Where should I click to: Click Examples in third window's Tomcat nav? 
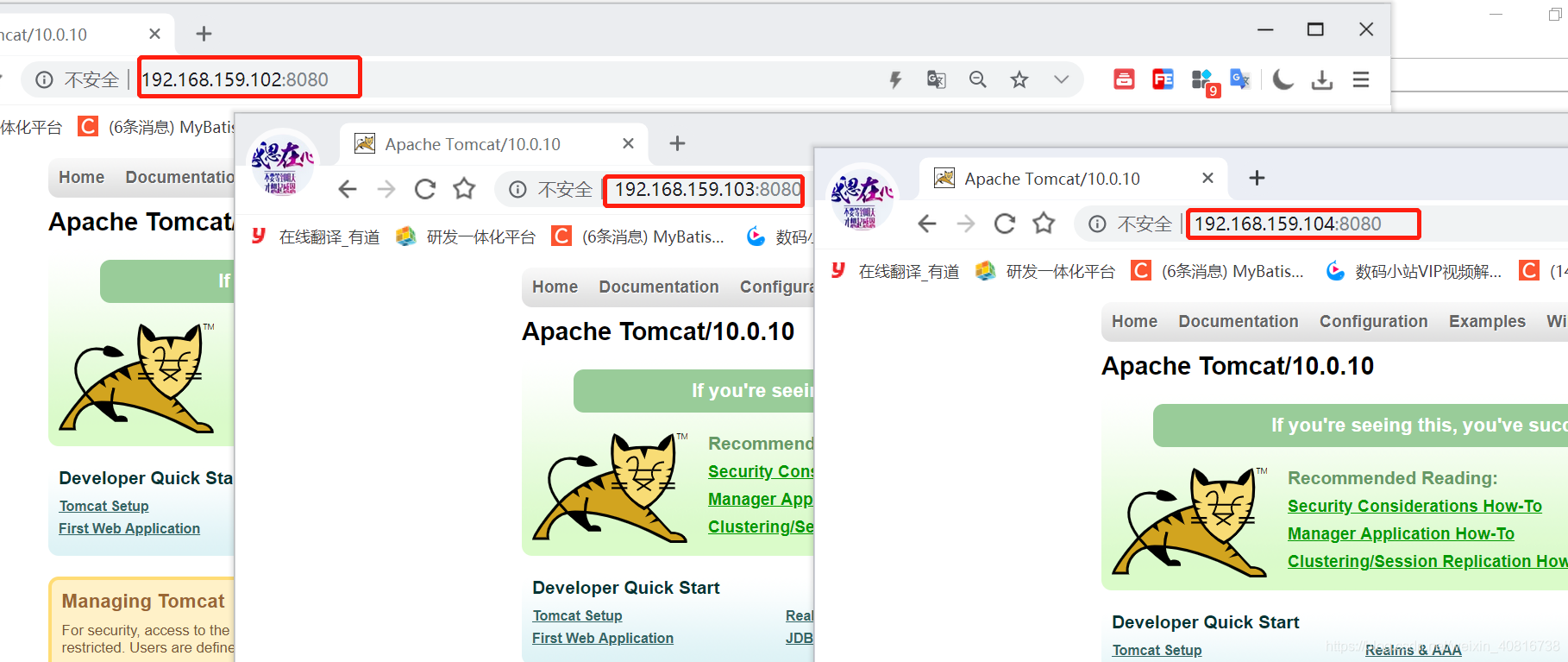point(1487,321)
